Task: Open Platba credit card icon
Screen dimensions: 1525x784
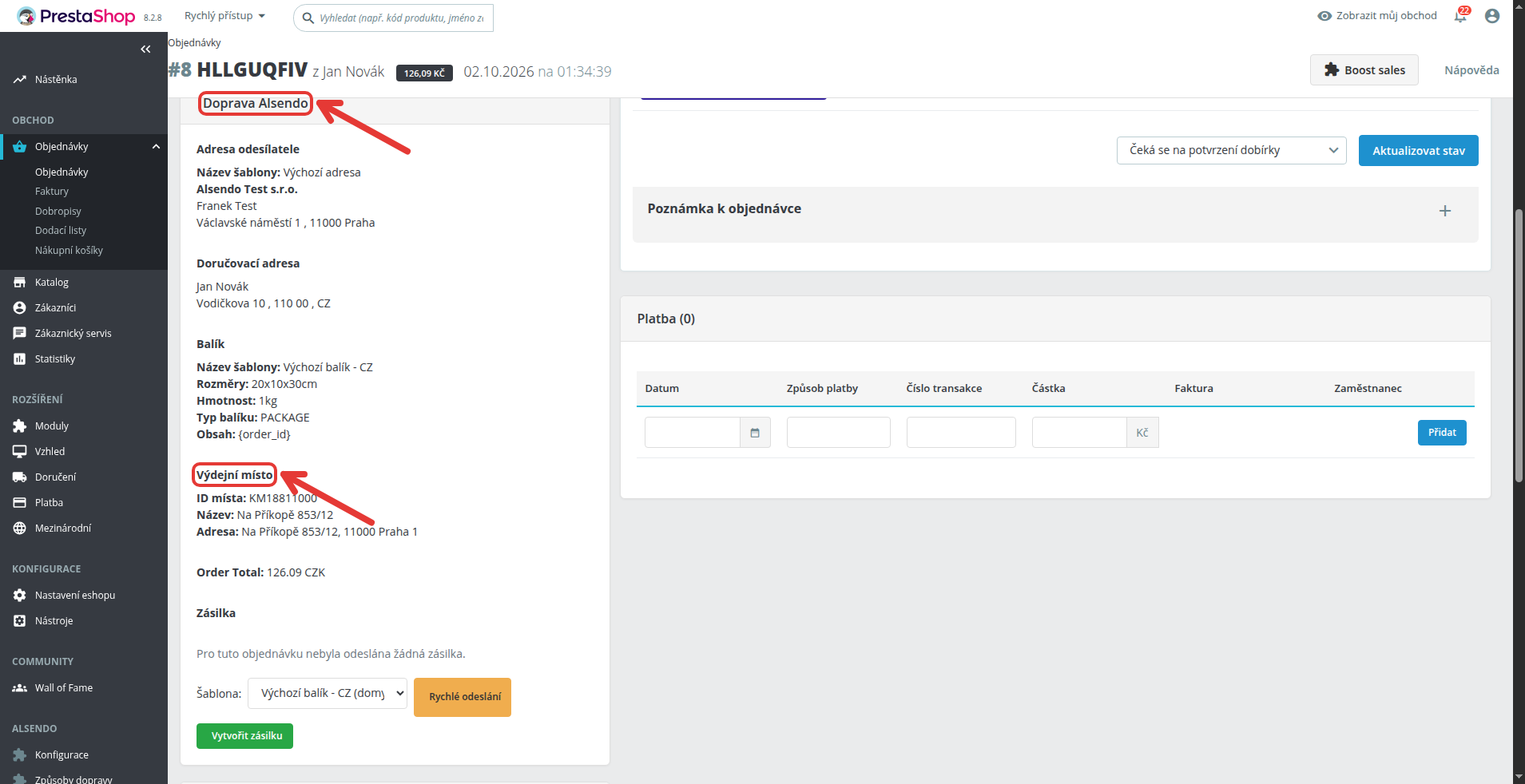Action: pos(19,503)
